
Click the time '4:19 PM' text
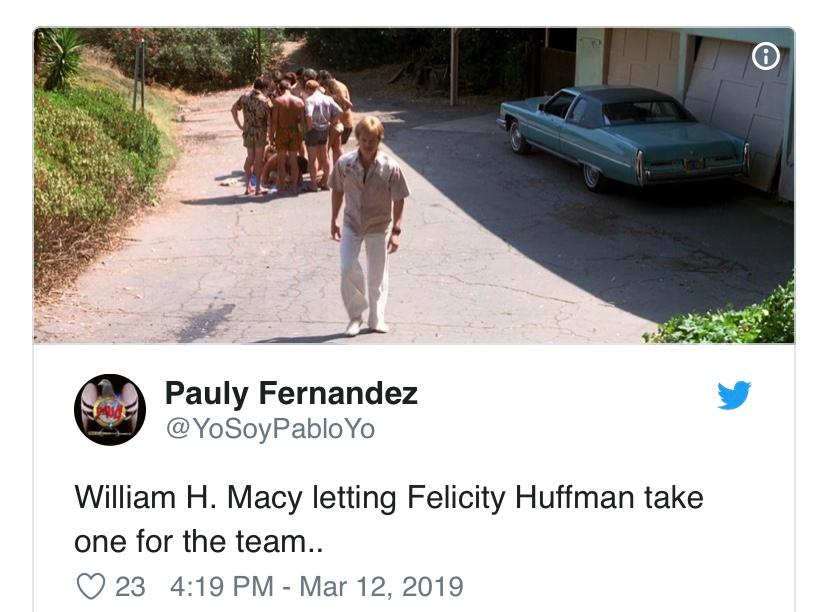pyautogui.click(x=222, y=587)
